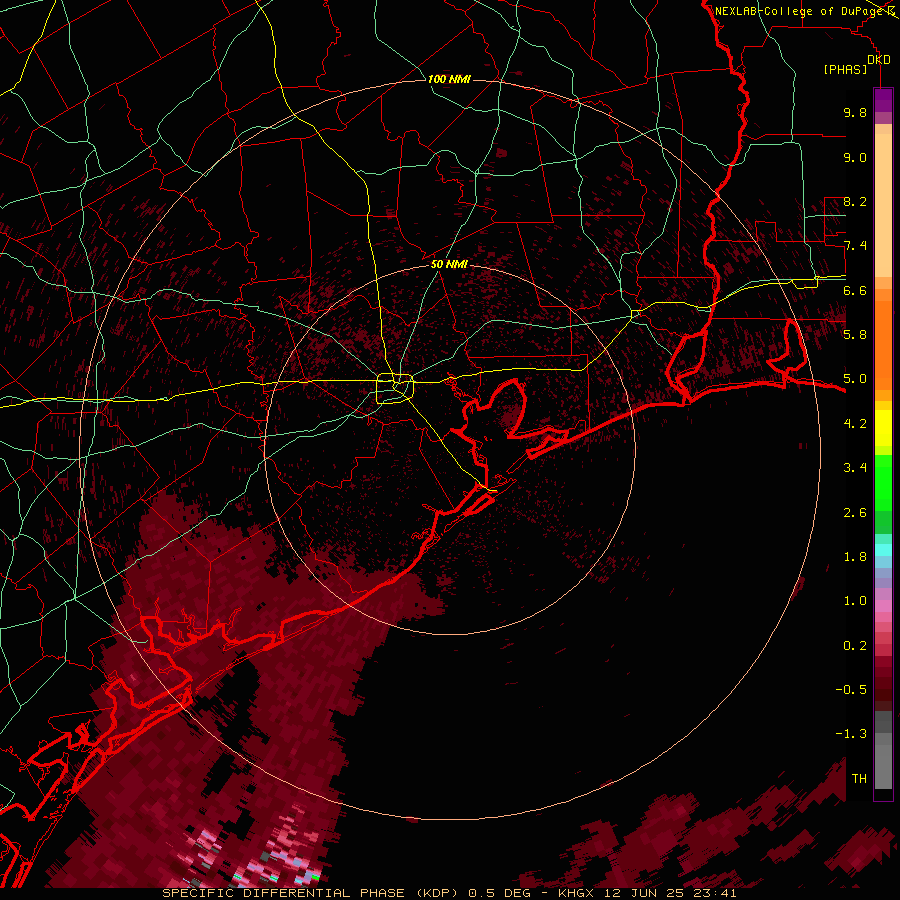Click the 3.4 value on color scale

click(x=855, y=468)
